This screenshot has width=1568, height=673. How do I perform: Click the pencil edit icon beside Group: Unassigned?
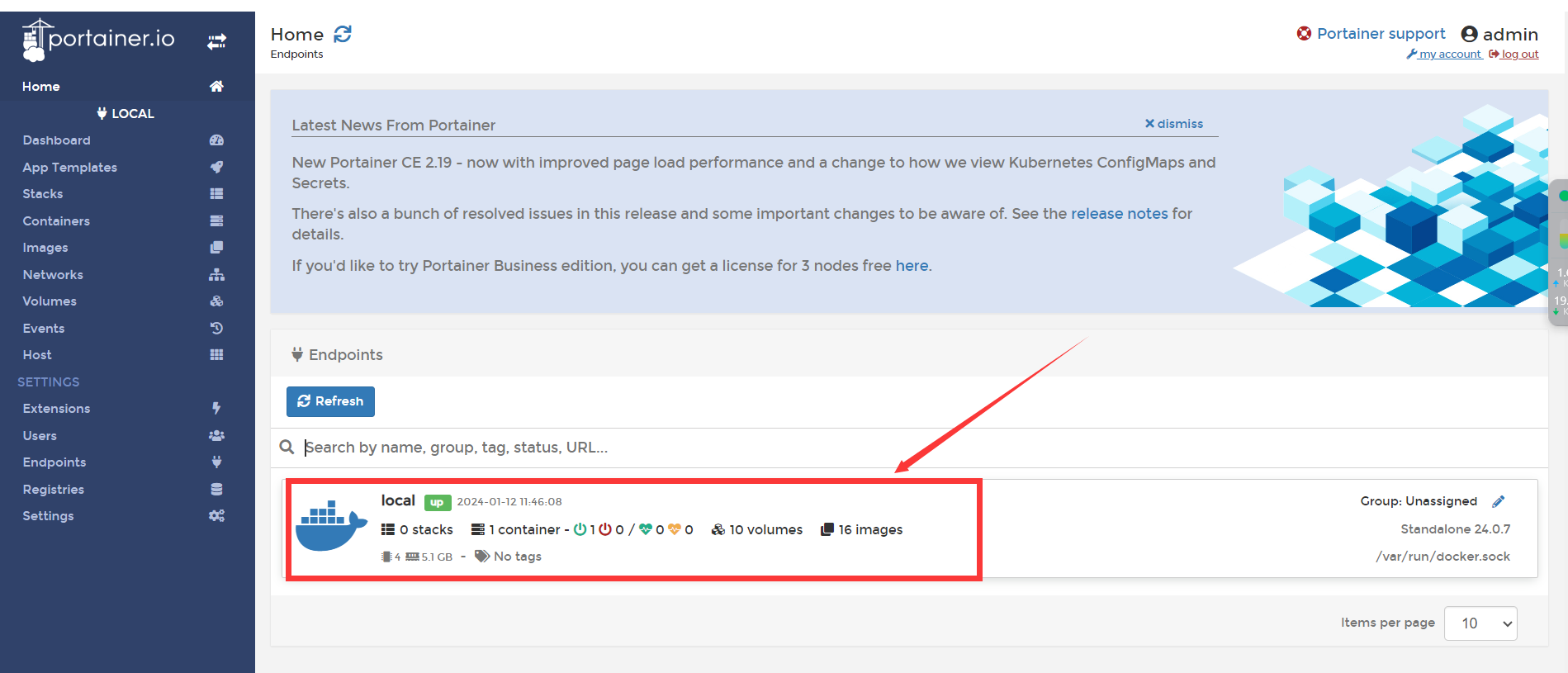tap(1499, 501)
